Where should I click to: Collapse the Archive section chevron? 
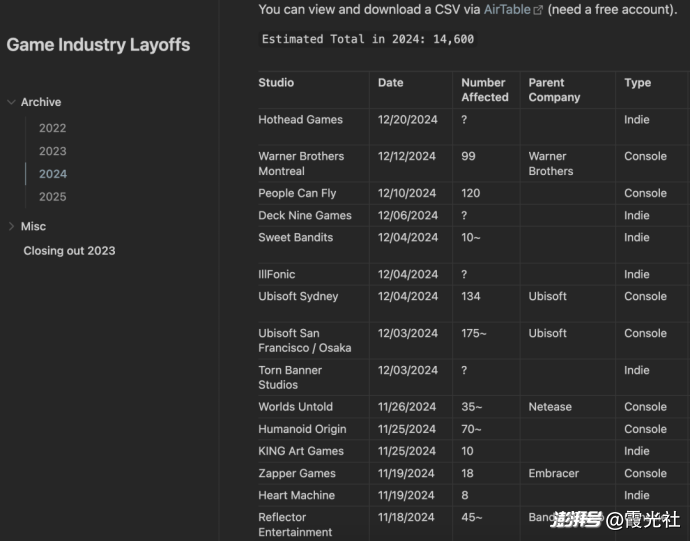click(x=11, y=102)
